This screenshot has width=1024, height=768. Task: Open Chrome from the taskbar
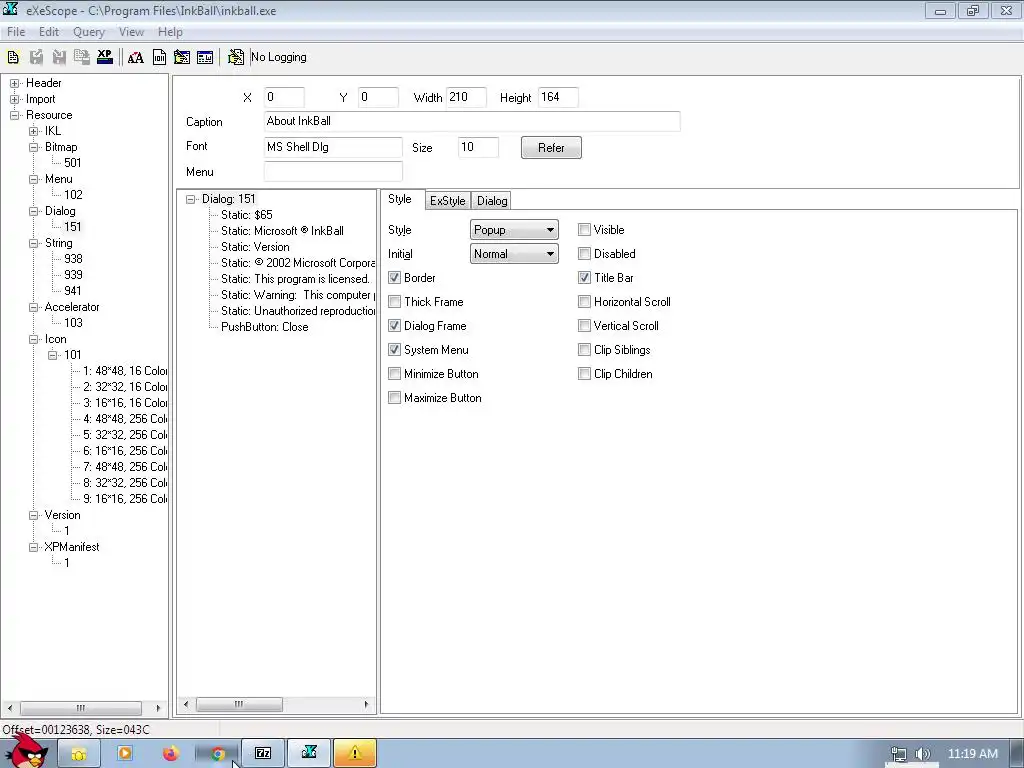[218, 754]
